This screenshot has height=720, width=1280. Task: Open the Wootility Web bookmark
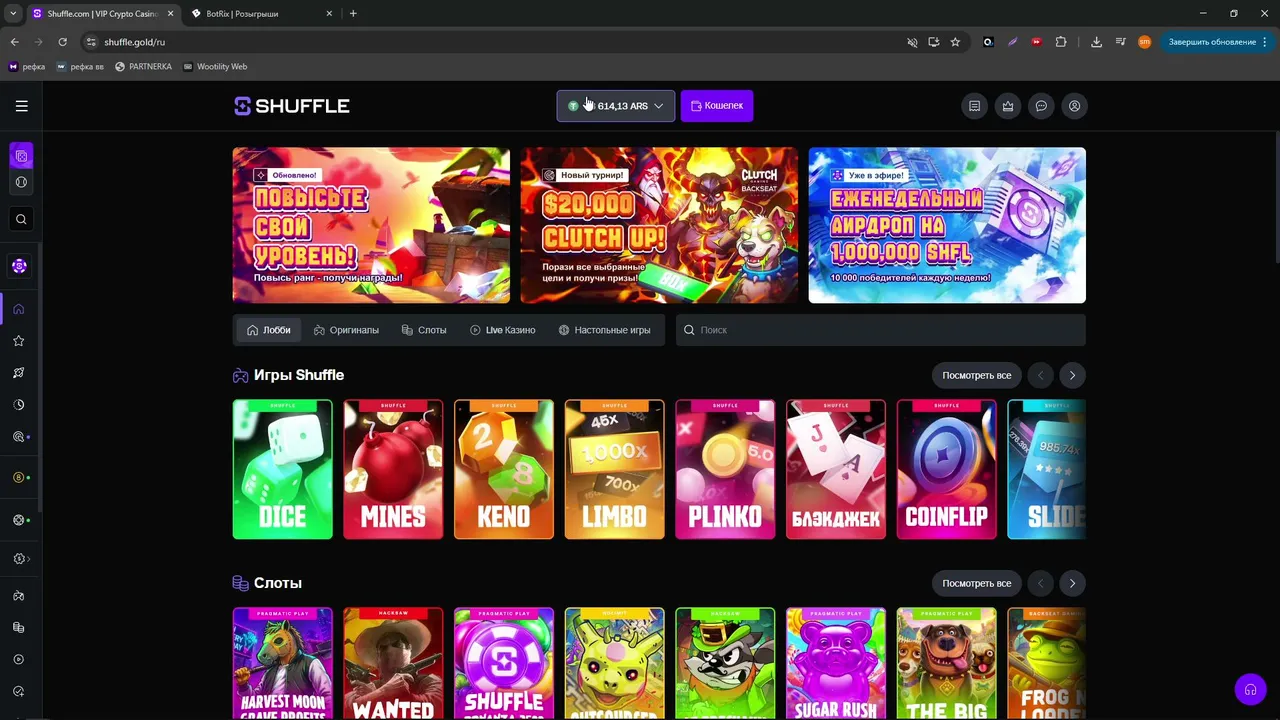point(214,67)
